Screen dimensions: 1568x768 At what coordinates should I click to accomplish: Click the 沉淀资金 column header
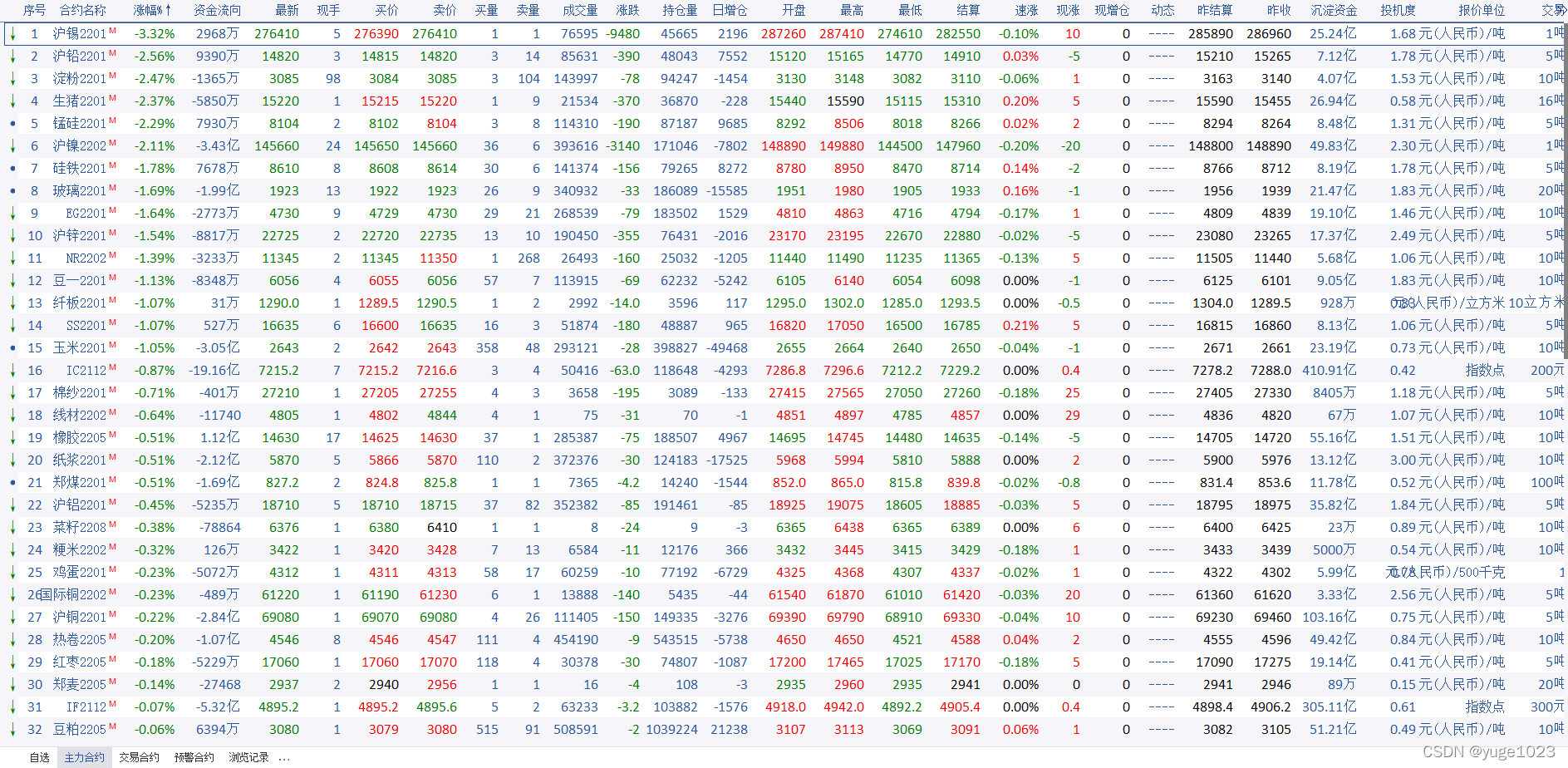(1334, 10)
